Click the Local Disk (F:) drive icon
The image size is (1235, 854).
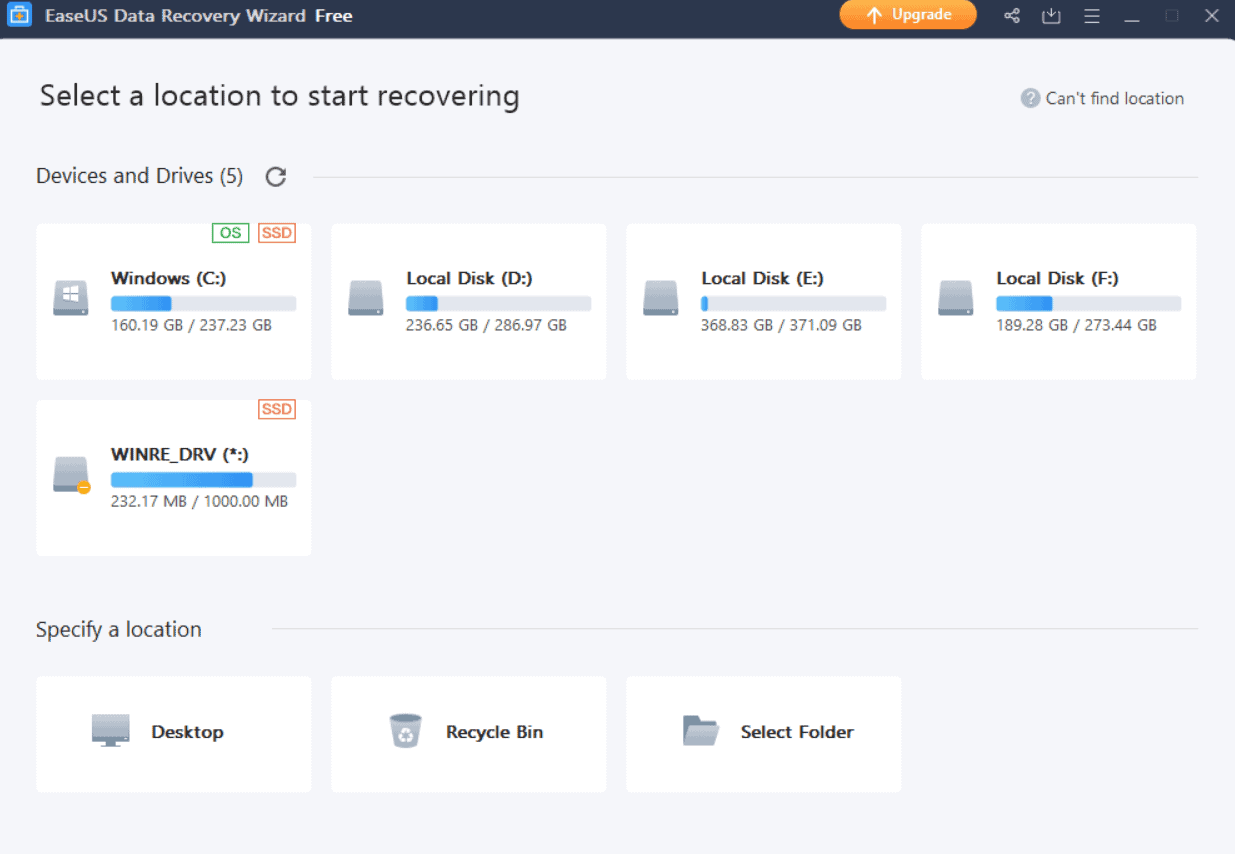pos(956,299)
